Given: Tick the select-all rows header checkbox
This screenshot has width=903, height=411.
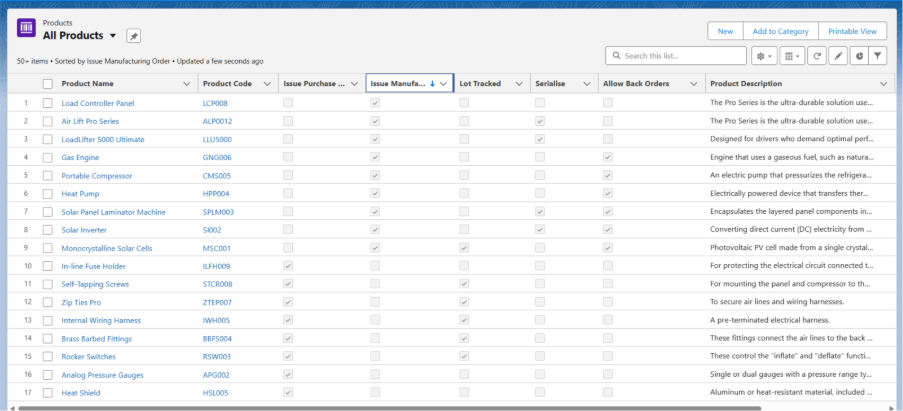Looking at the screenshot, I should 47,84.
